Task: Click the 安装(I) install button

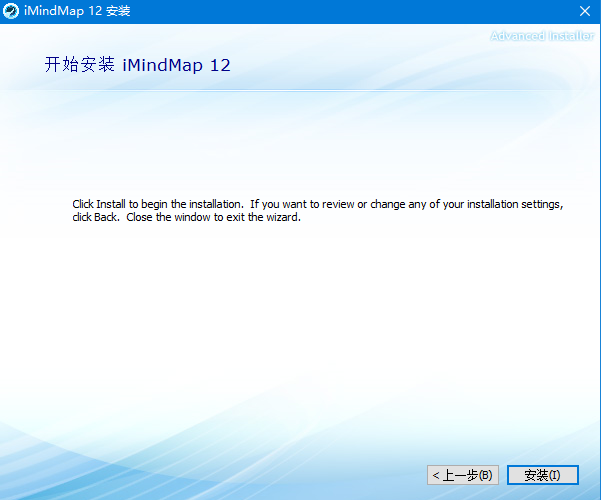Action: pos(542,475)
